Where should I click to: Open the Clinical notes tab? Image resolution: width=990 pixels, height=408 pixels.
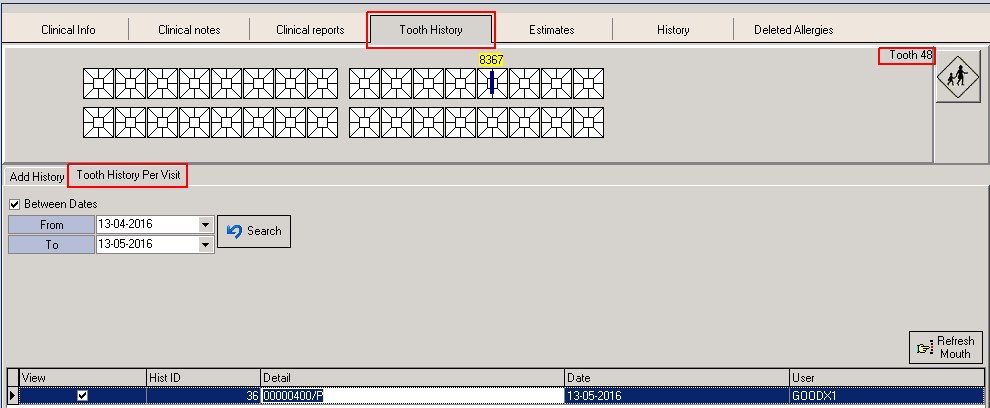pos(189,30)
